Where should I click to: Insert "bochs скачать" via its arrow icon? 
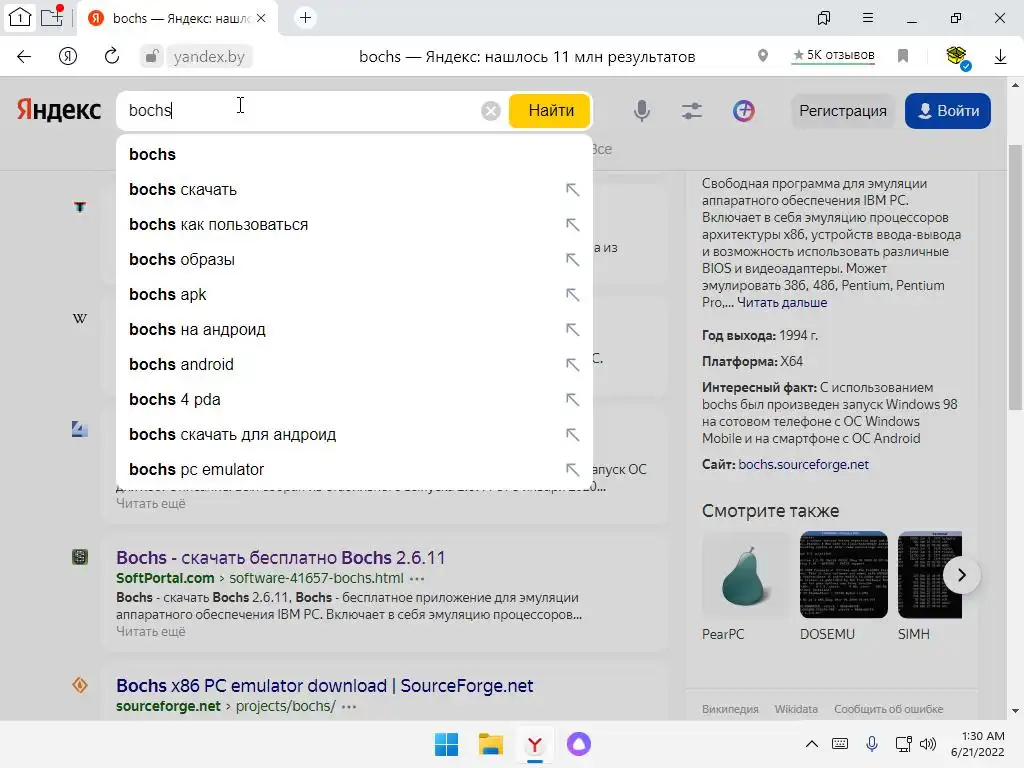click(572, 190)
